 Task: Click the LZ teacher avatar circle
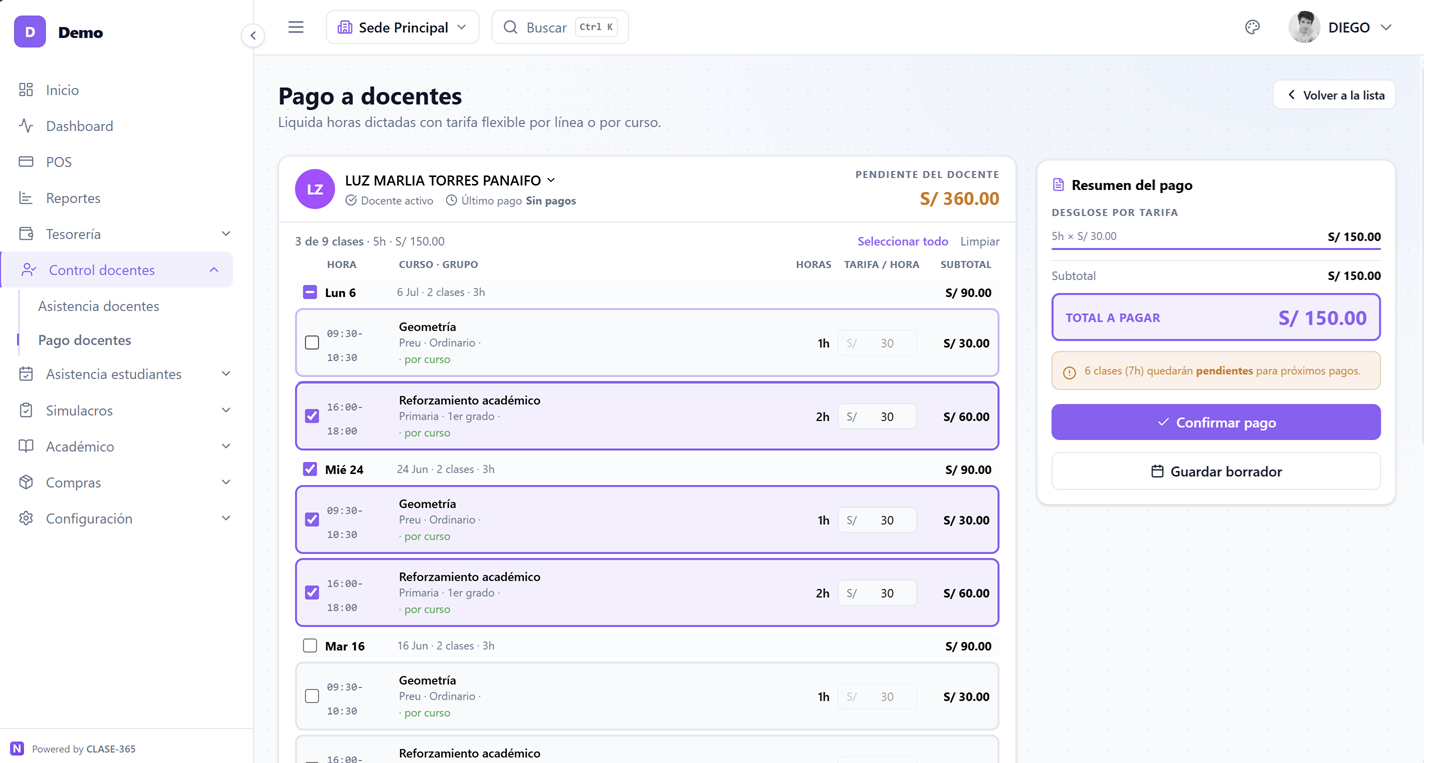coord(315,189)
